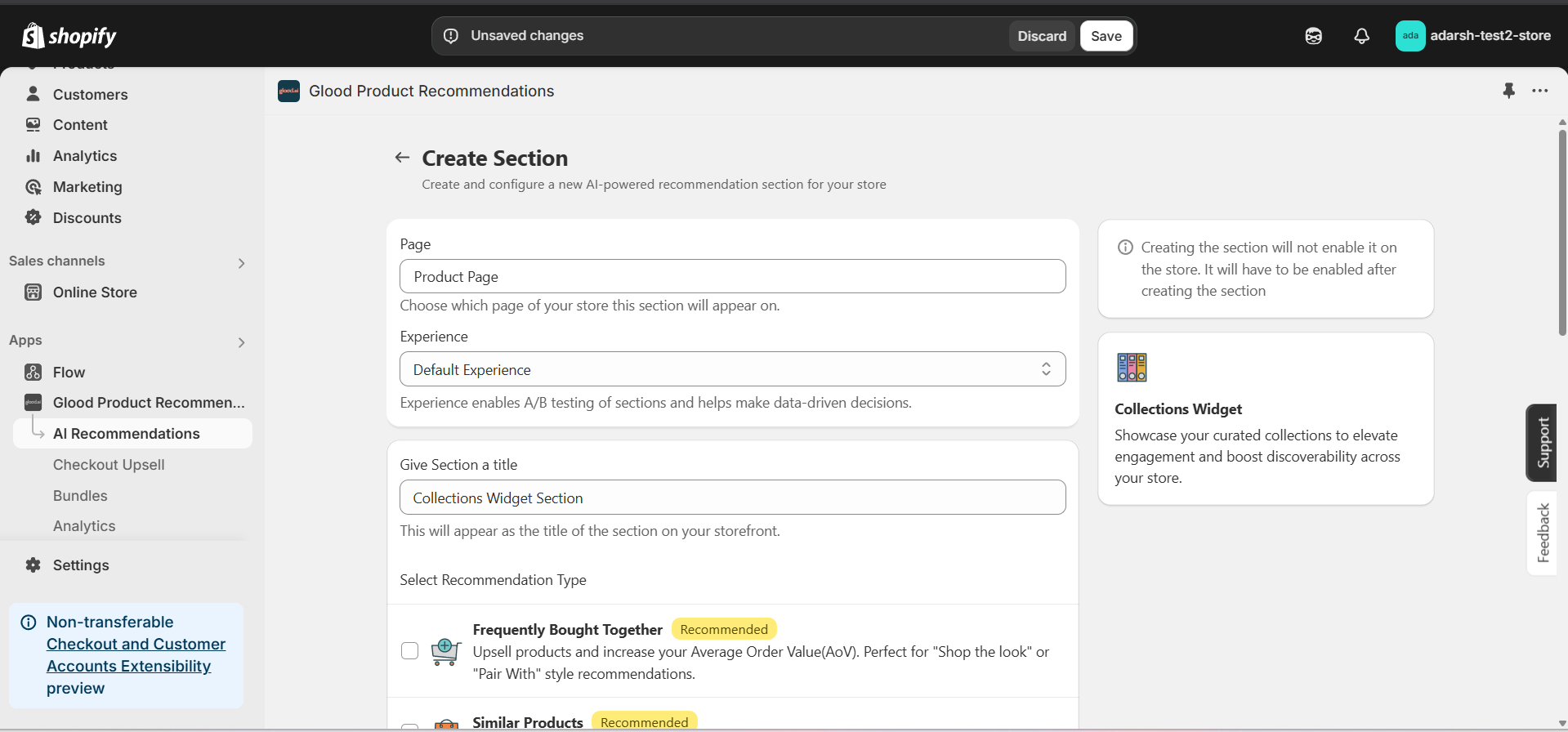The width and height of the screenshot is (1568, 732).
Task: Check the Frequently Bought Together checkbox
Action: tap(410, 650)
